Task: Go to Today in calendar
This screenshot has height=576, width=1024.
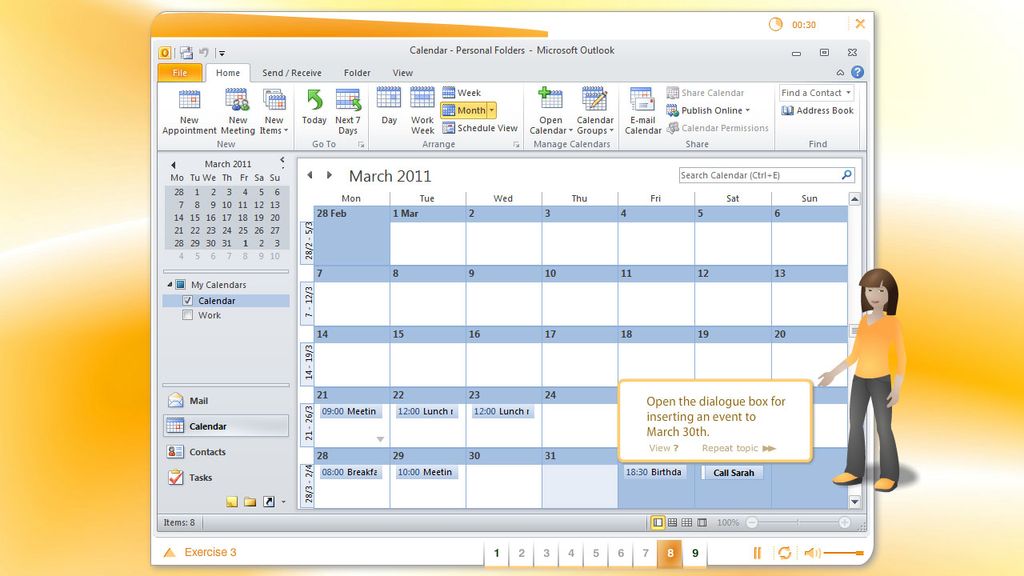Action: coord(314,108)
